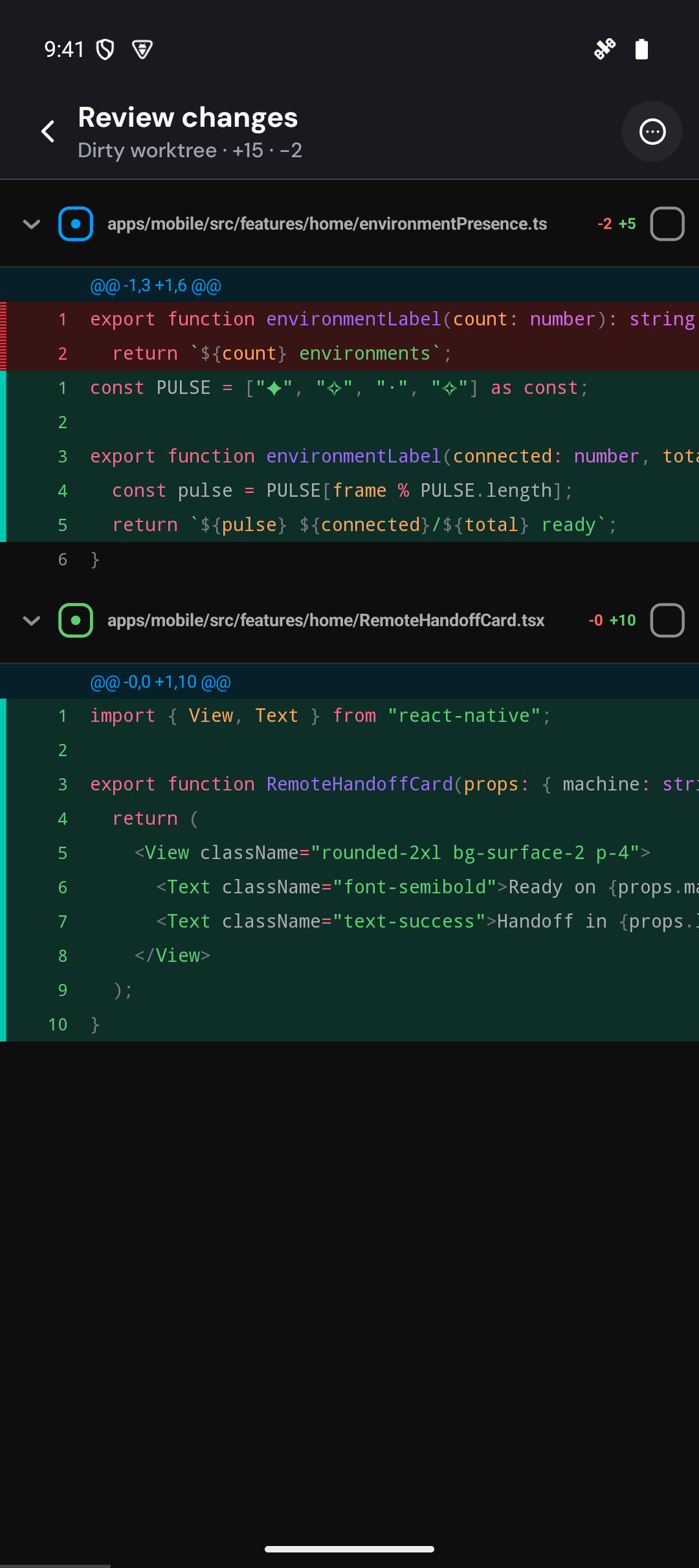Select removed line with environmentLabel(count: number)
The image size is (699, 1568).
pos(349,319)
